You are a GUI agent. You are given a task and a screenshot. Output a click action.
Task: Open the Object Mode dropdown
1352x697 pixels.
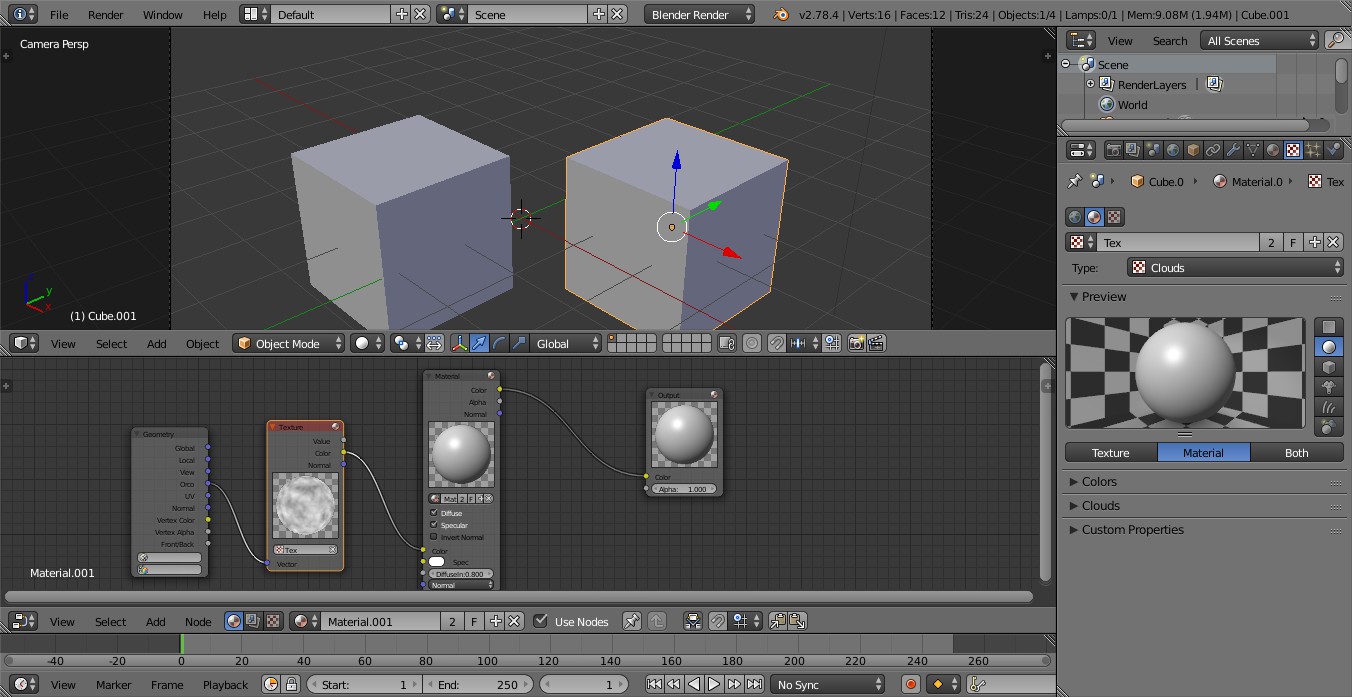(x=288, y=343)
